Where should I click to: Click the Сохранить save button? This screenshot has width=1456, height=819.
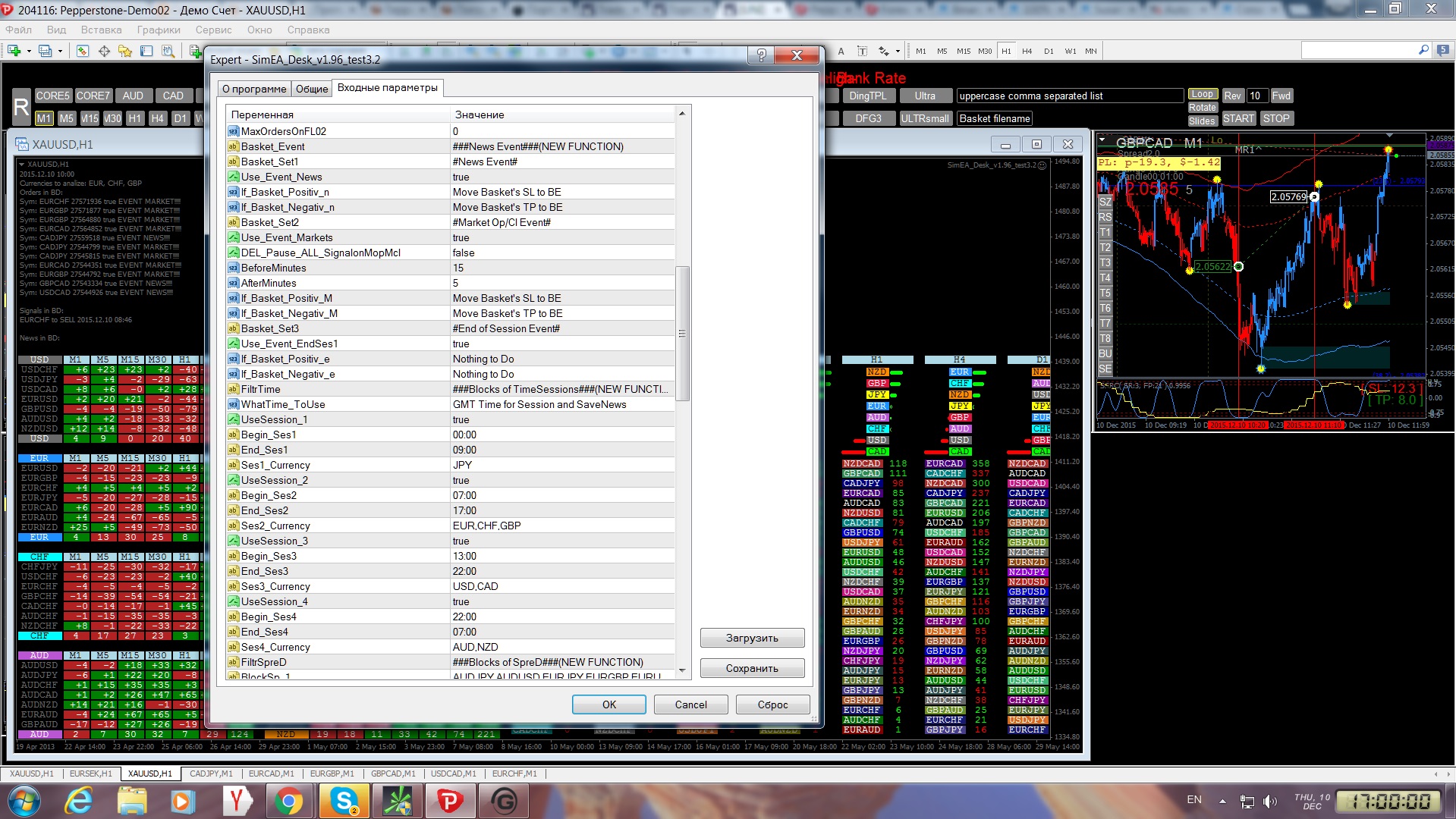click(752, 668)
